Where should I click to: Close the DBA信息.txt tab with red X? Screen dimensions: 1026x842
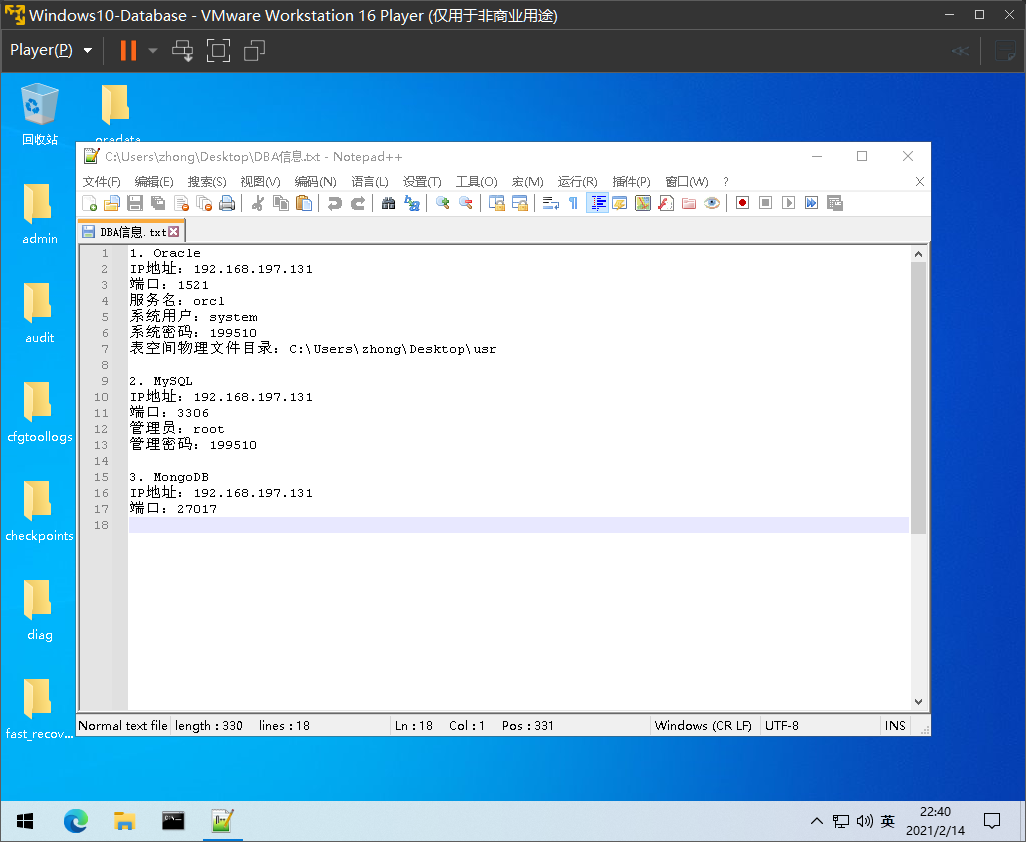[x=173, y=232]
